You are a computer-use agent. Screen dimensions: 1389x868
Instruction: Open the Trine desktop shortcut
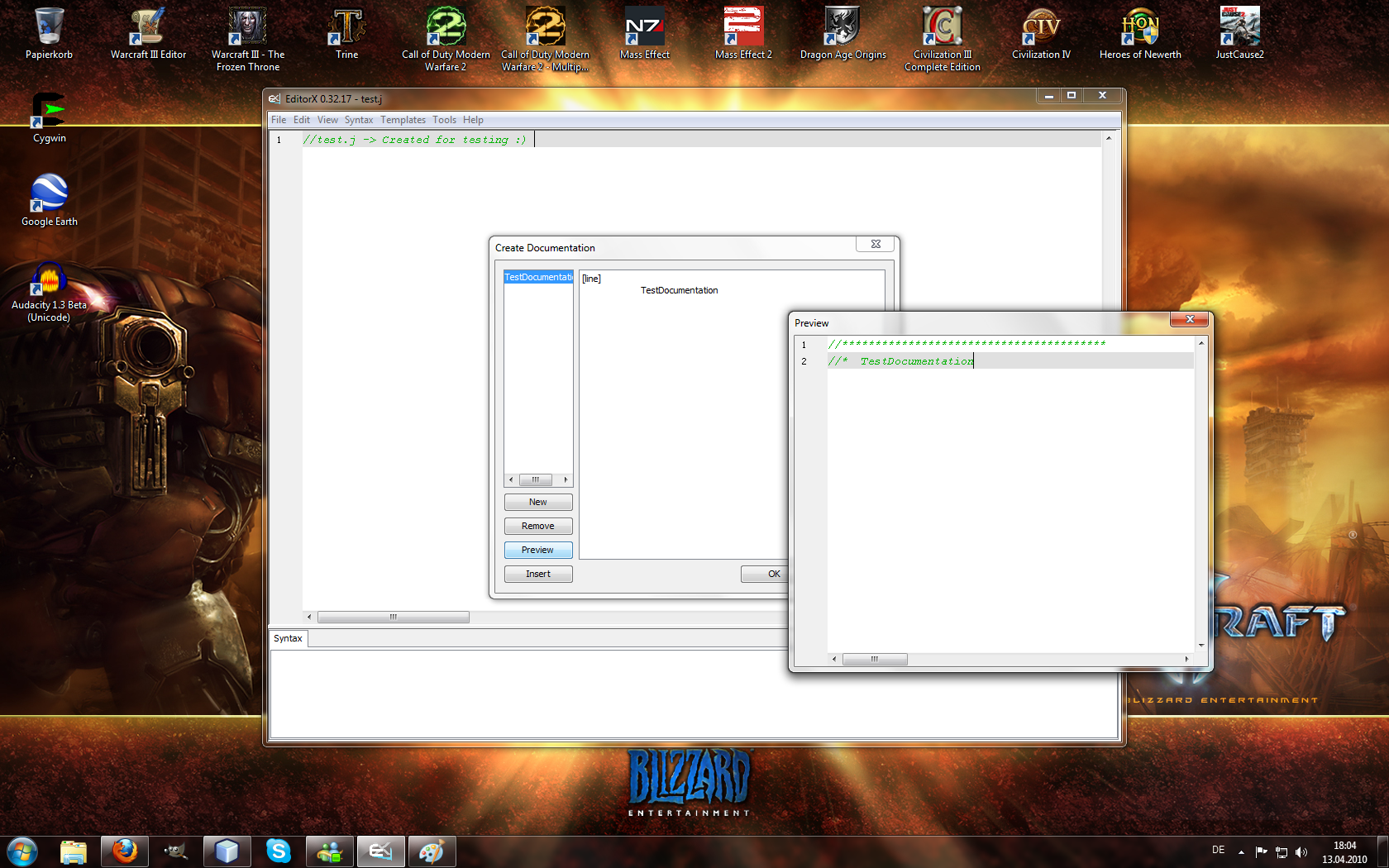(x=347, y=33)
